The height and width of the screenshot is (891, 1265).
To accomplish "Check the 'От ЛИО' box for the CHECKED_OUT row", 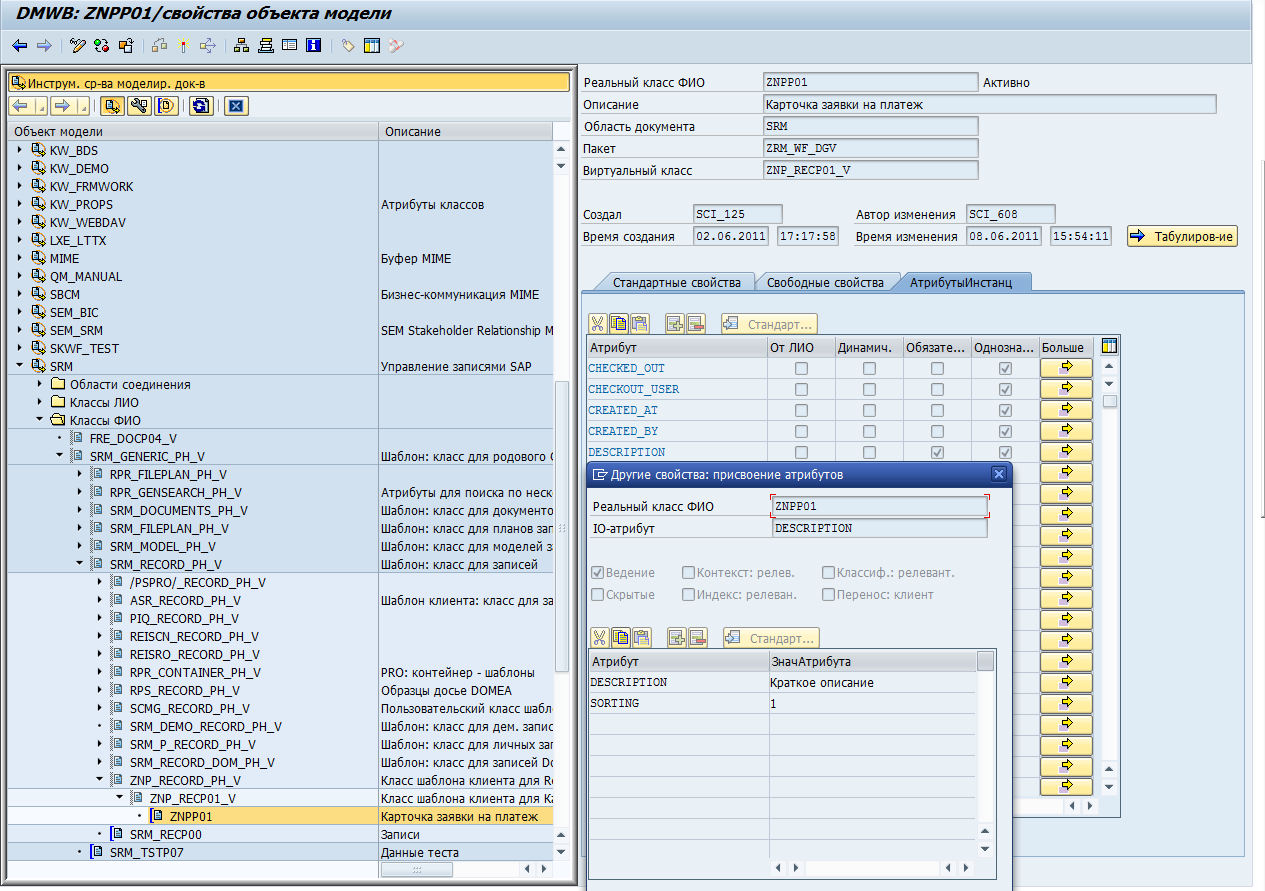I will point(801,369).
